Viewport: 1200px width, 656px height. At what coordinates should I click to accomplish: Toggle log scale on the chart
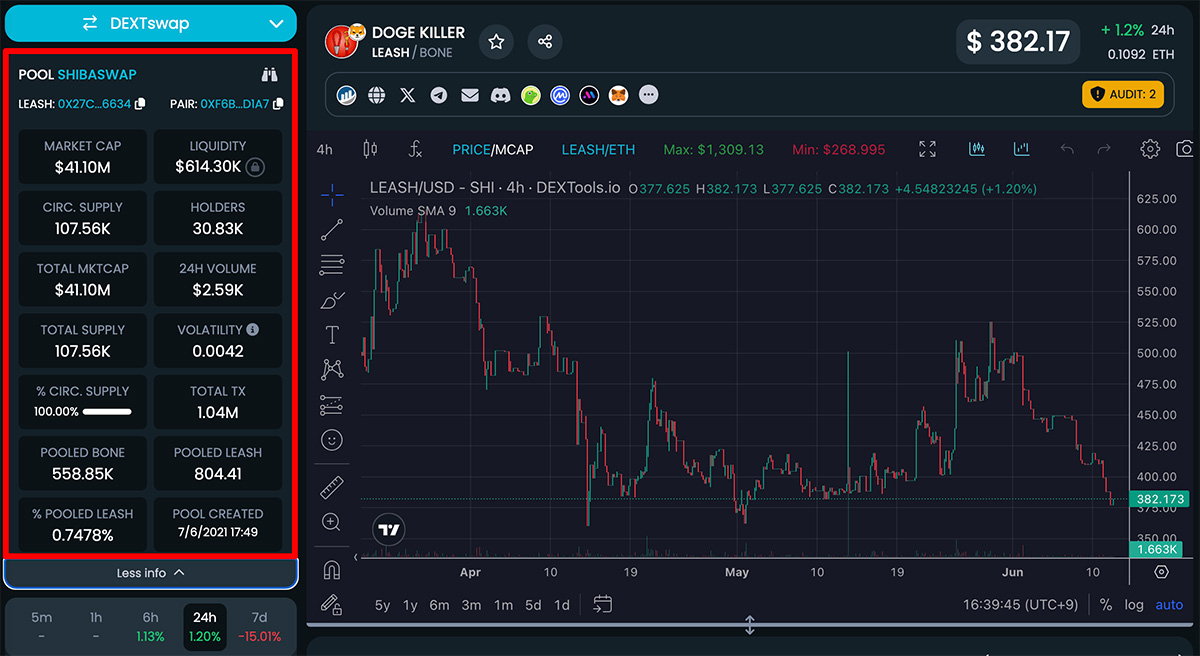1134,605
